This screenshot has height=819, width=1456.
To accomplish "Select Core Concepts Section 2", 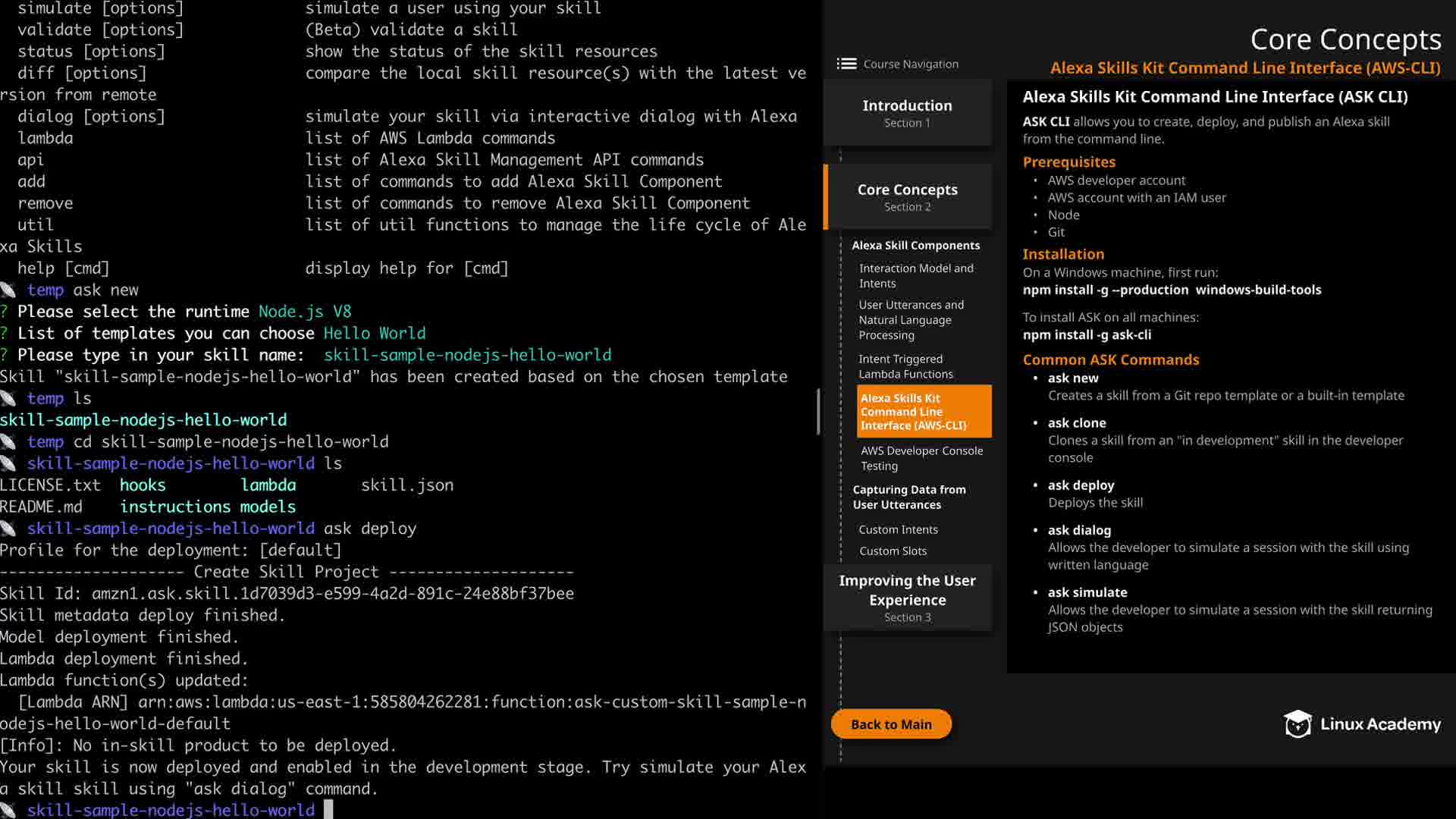I will [907, 196].
